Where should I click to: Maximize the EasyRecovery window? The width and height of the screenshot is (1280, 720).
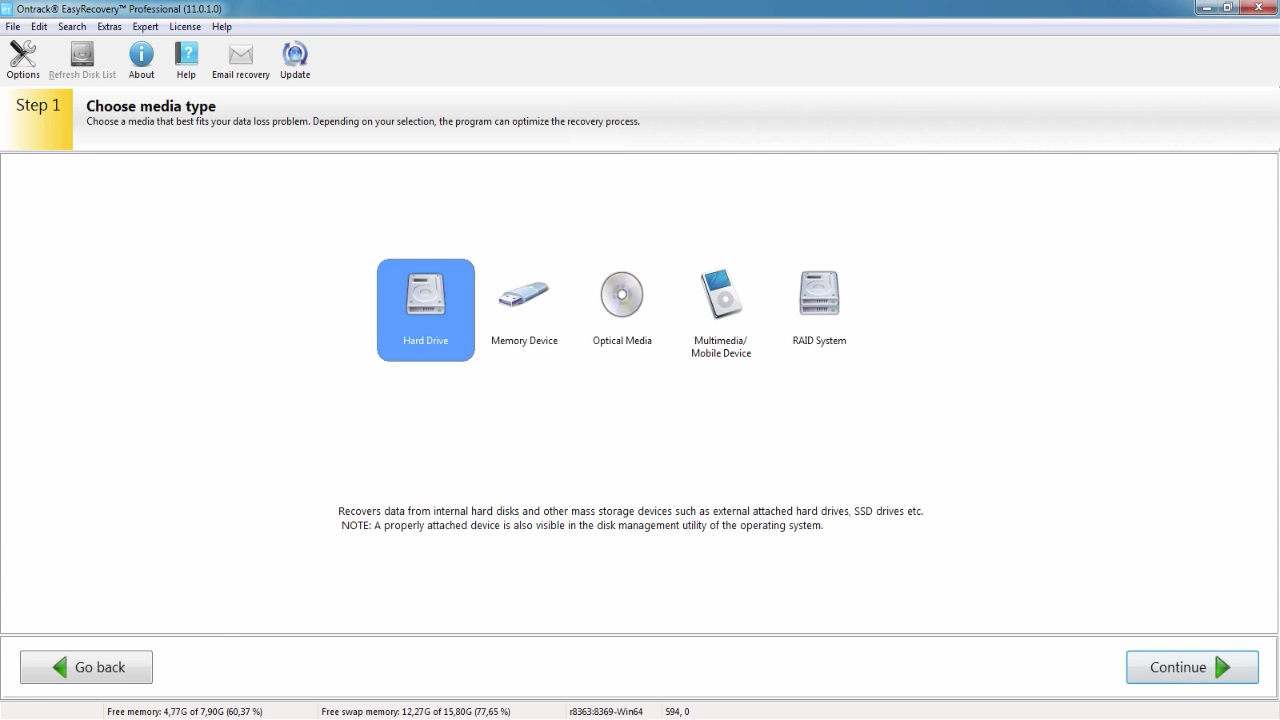pyautogui.click(x=1229, y=8)
